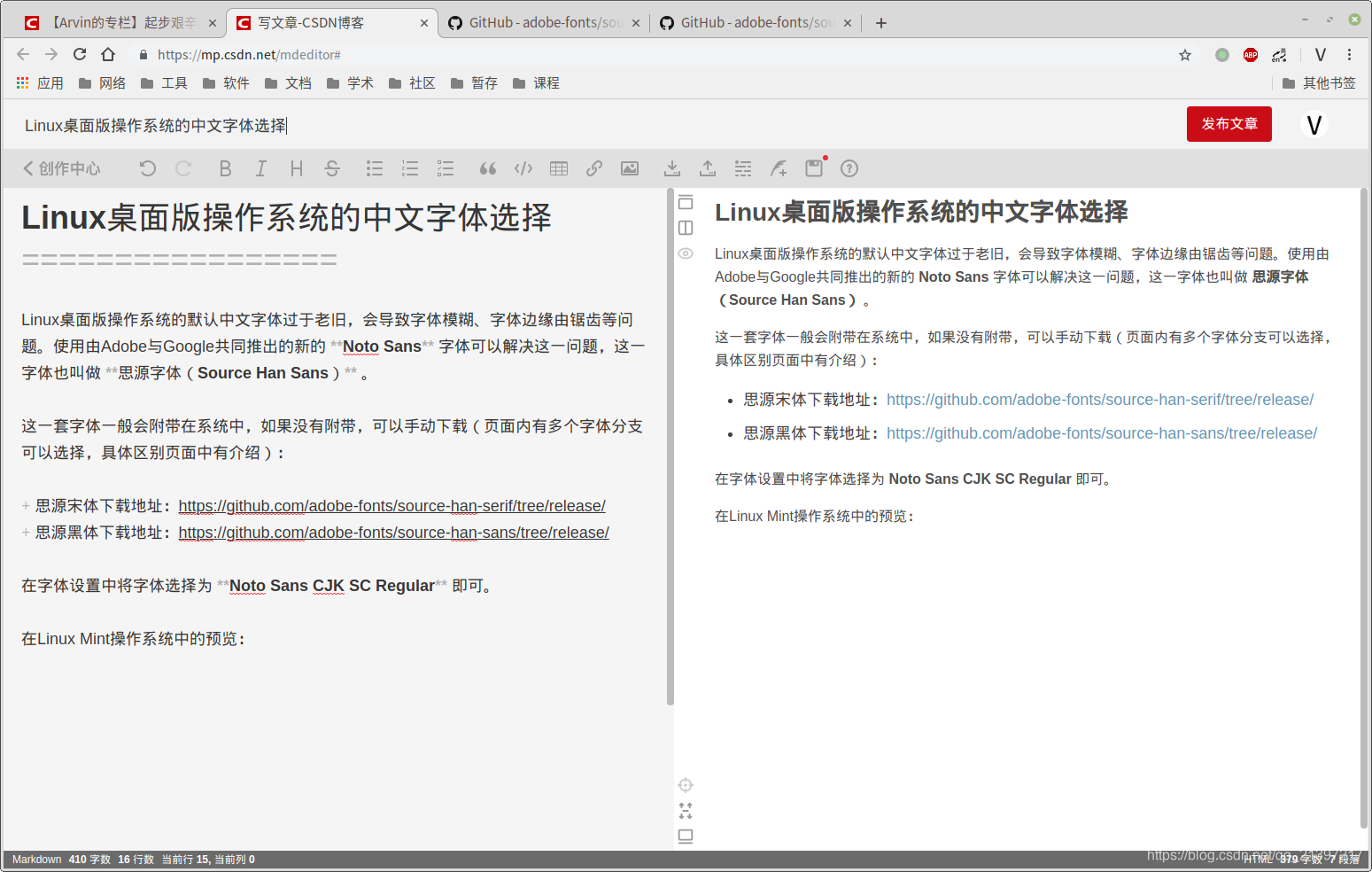Insert a task checklist
This screenshot has width=1372, height=872.
[446, 168]
